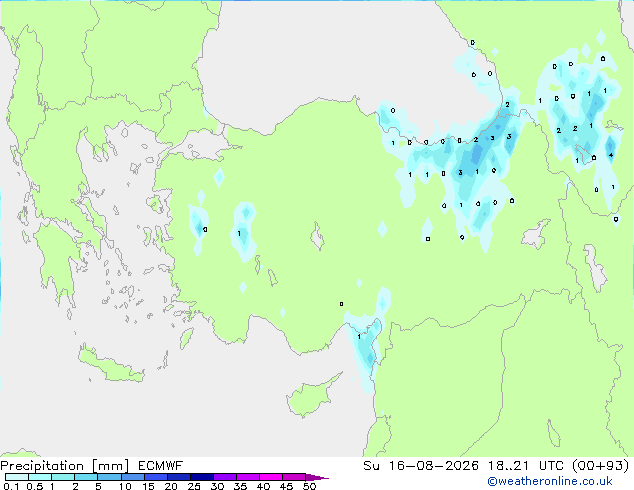Click the 'Precipitation [mm]' title text
The height and width of the screenshot is (490, 634).
65,466
